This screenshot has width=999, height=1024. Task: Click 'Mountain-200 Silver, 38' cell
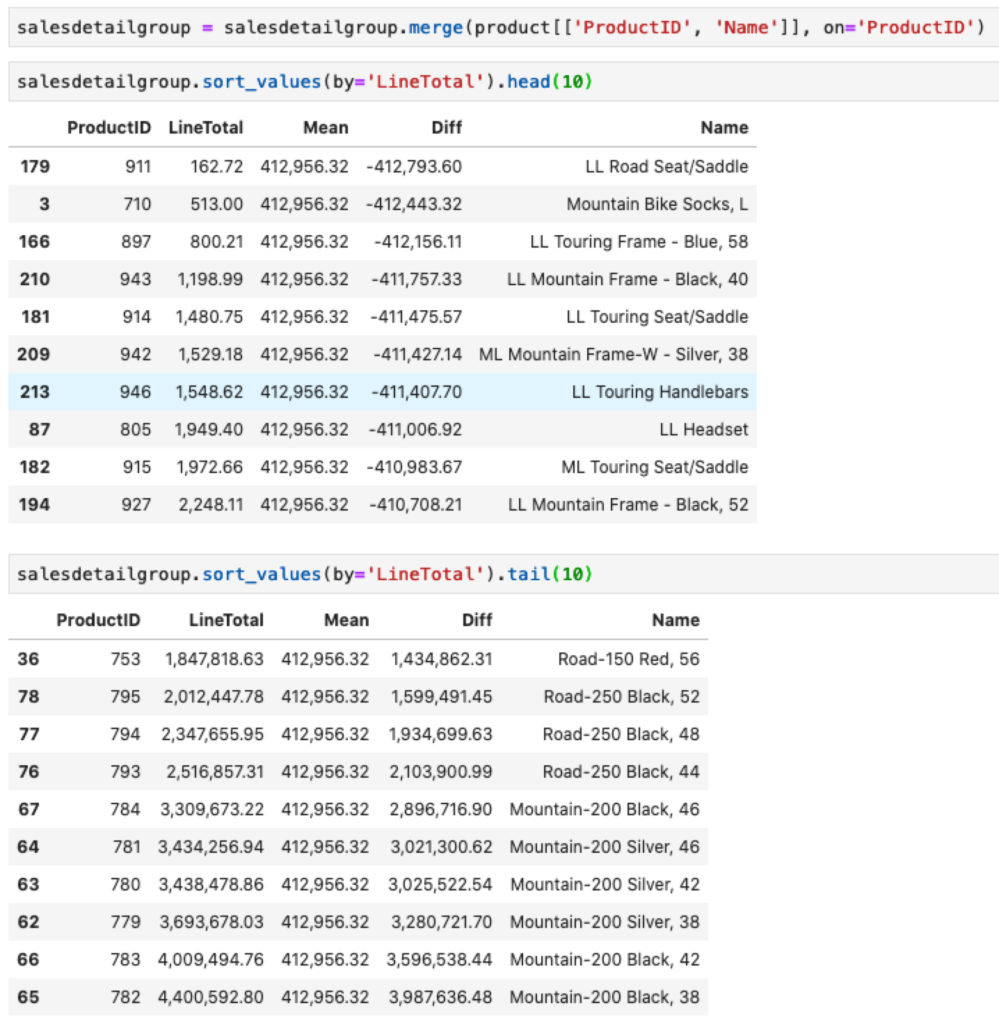click(x=605, y=922)
